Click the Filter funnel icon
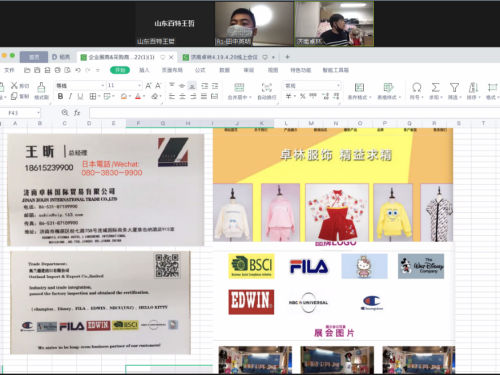 pyautogui.click(x=454, y=87)
